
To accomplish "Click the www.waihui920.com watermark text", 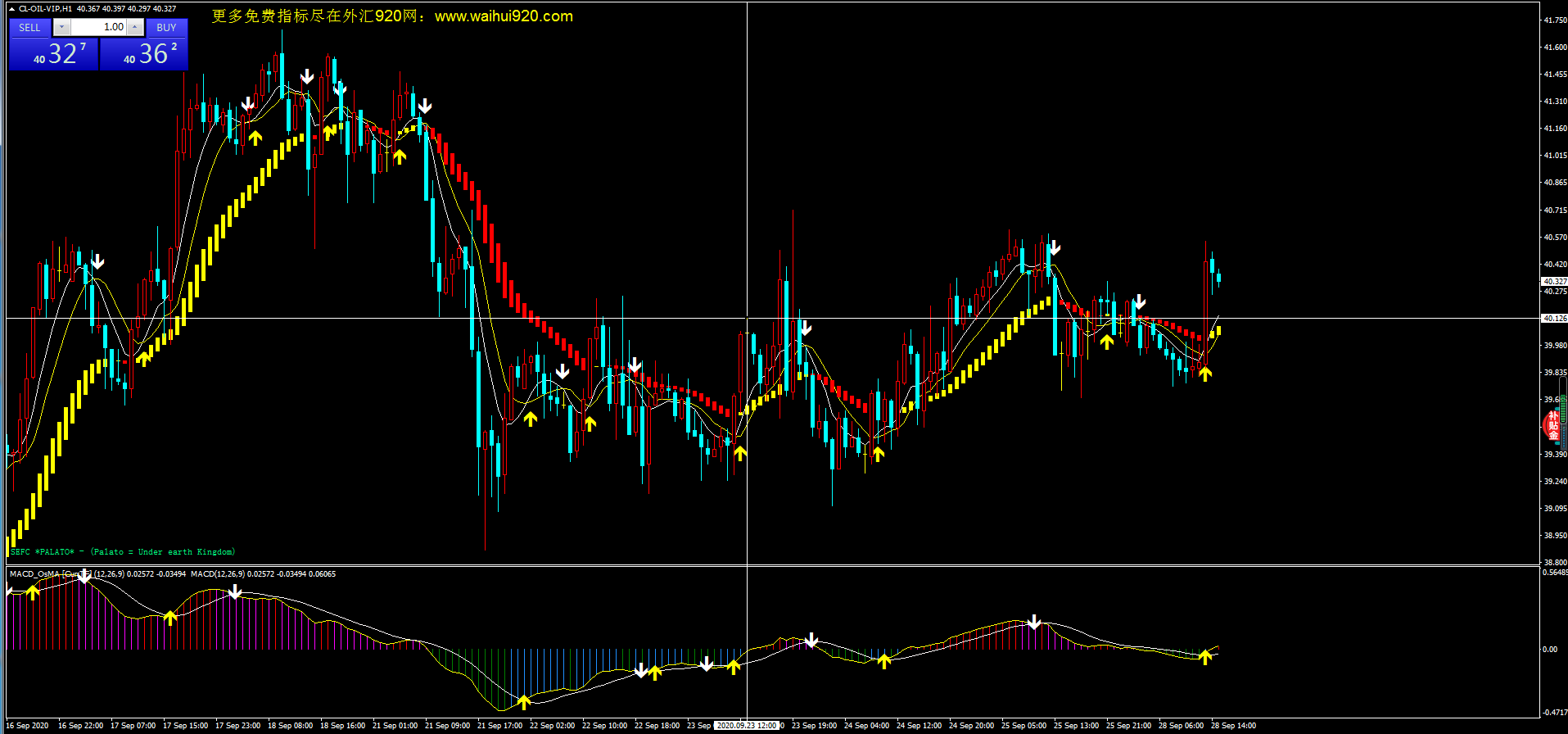I will point(504,16).
